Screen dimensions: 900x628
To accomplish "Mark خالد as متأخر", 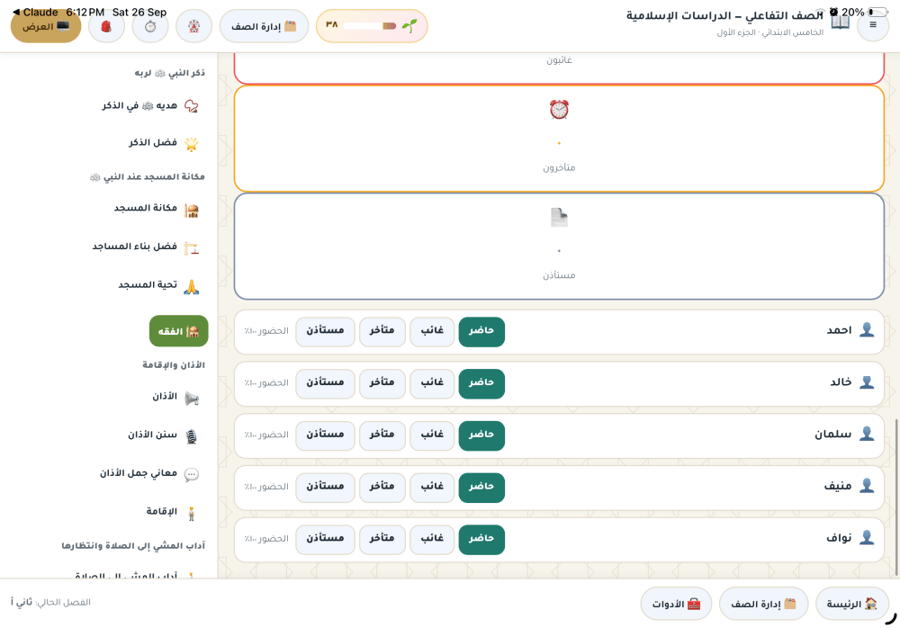I will pyautogui.click(x=382, y=383).
